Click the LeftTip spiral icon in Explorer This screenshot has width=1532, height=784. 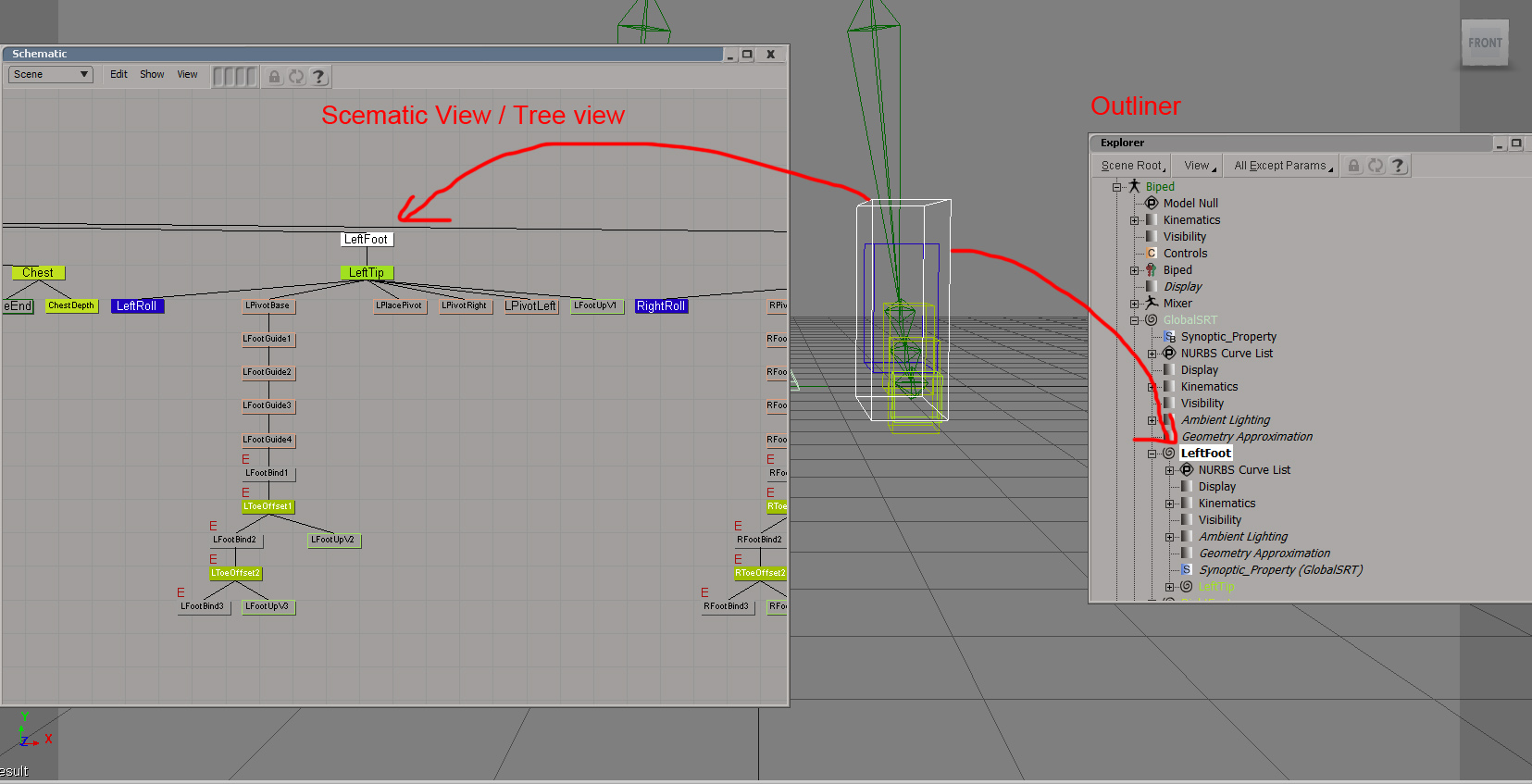click(x=1187, y=587)
